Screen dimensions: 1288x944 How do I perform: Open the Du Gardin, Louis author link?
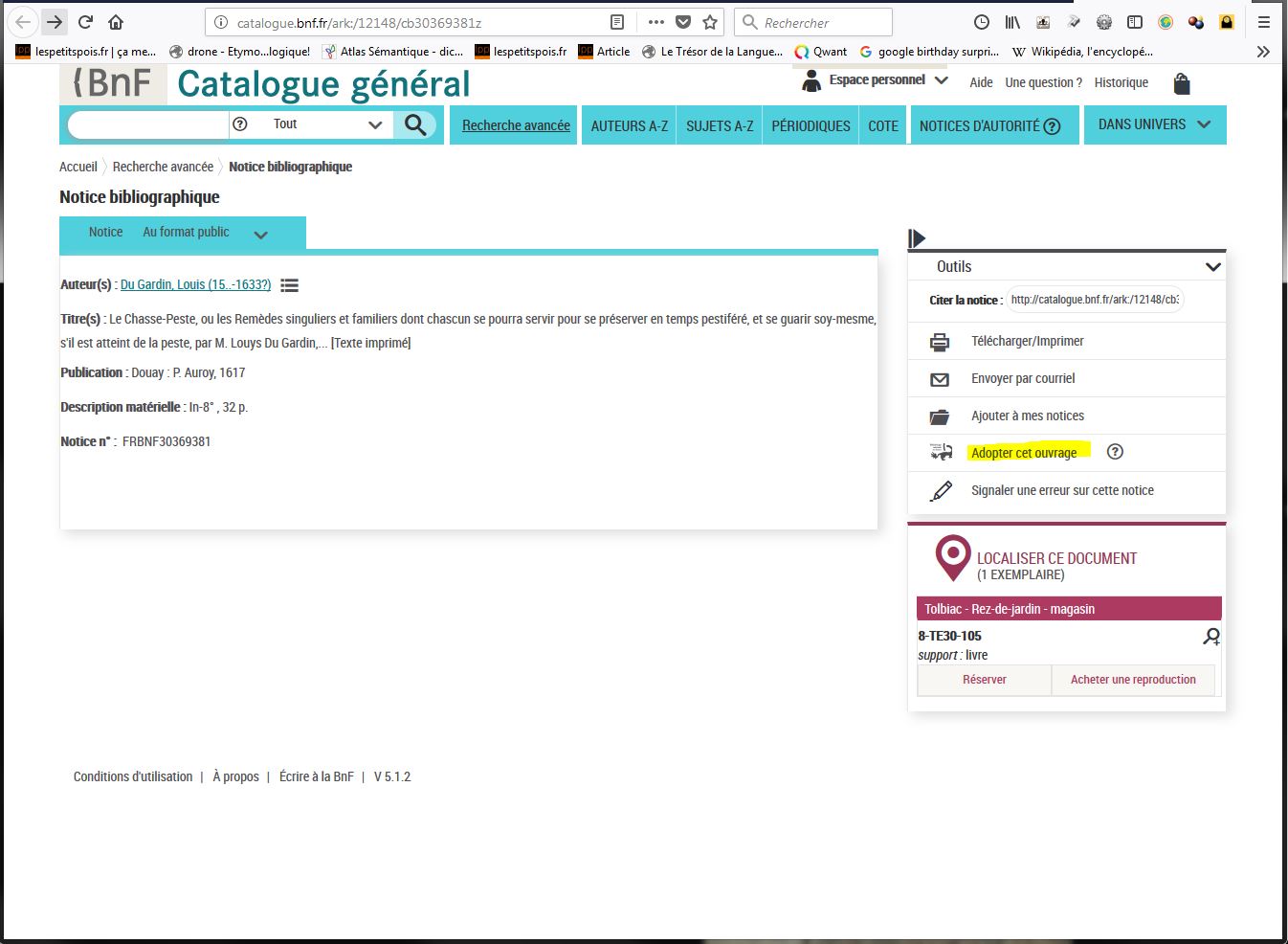(195, 284)
